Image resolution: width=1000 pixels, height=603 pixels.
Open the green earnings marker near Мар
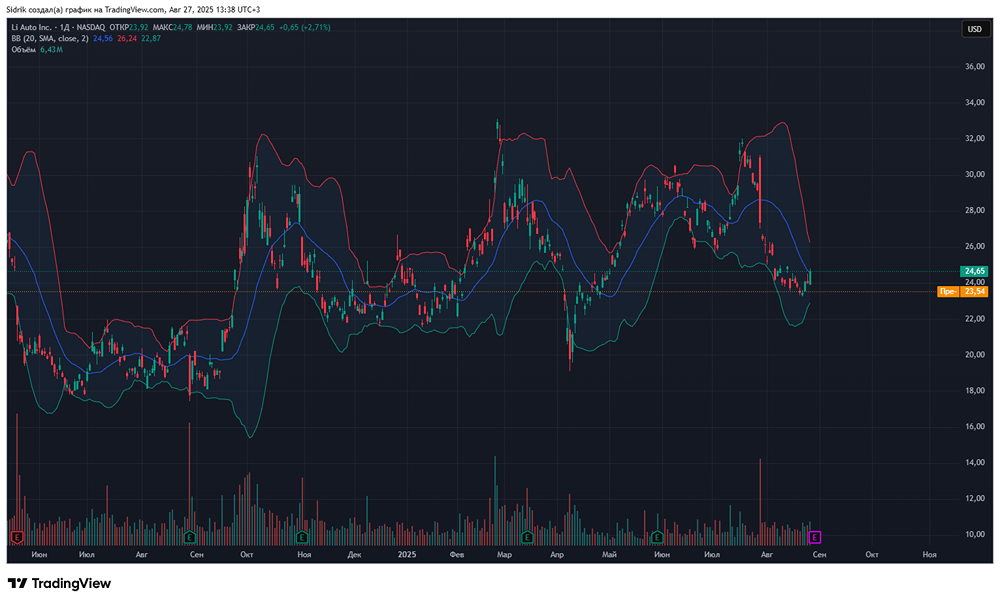coord(526,537)
